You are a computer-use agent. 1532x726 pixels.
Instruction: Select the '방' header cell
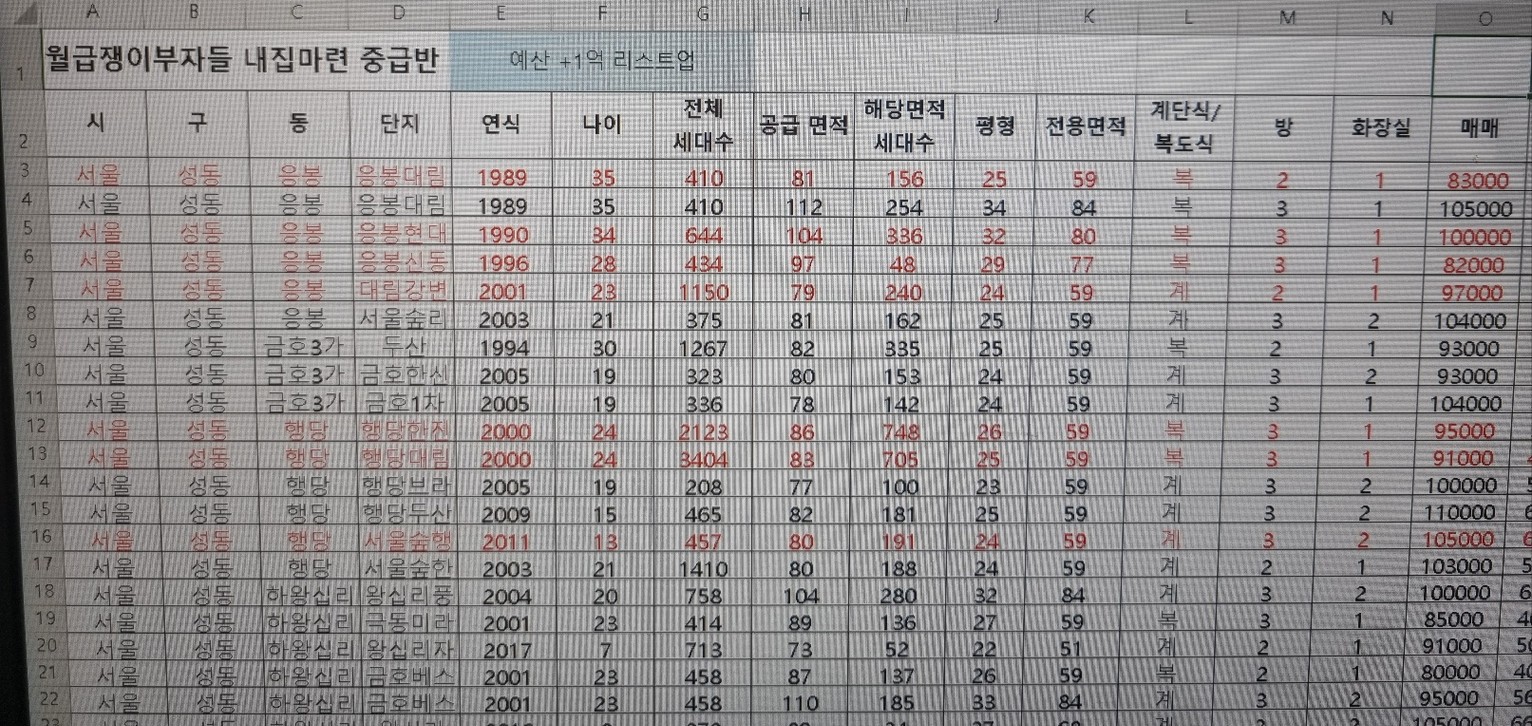[x=1282, y=128]
